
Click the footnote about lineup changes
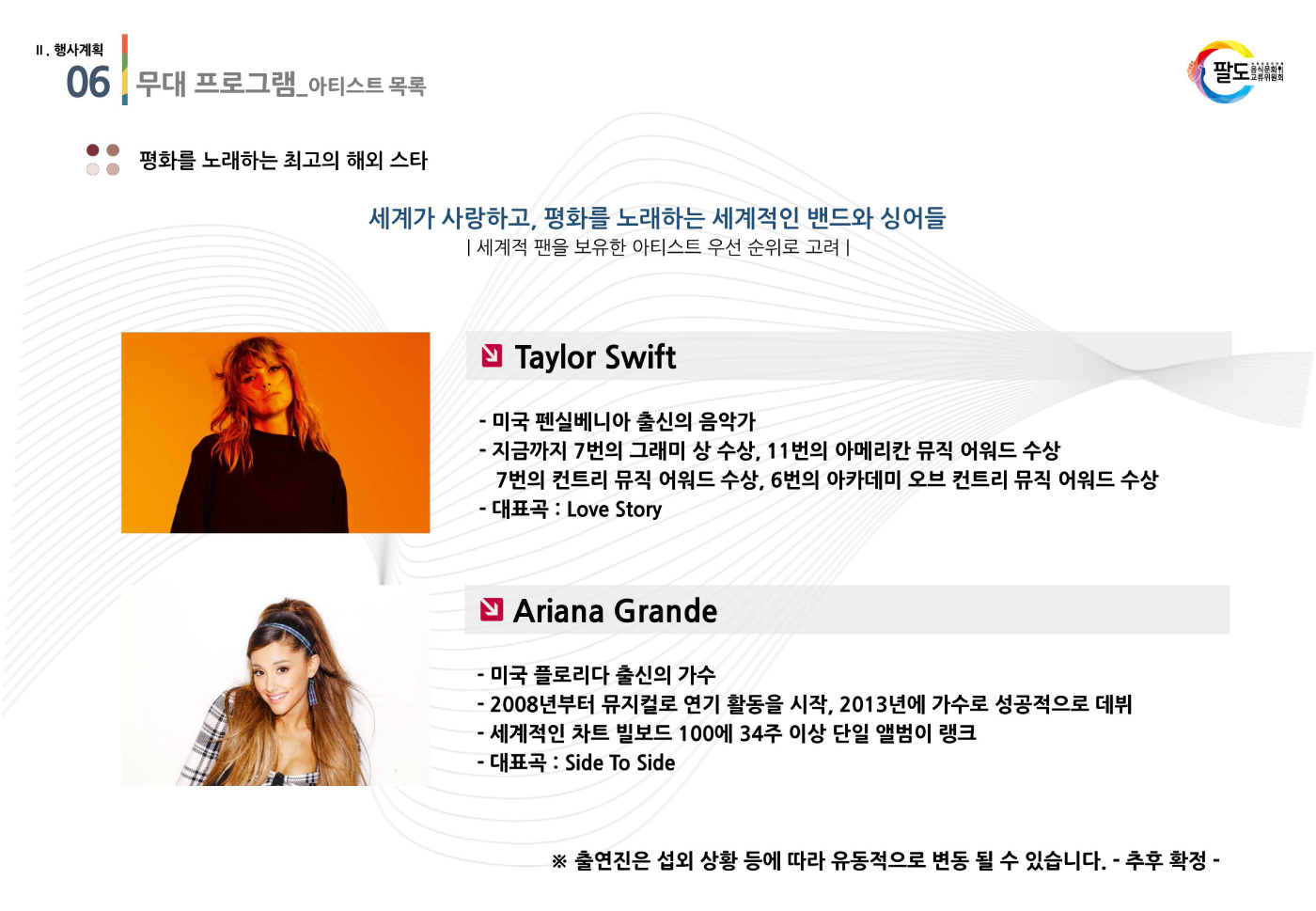[885, 860]
